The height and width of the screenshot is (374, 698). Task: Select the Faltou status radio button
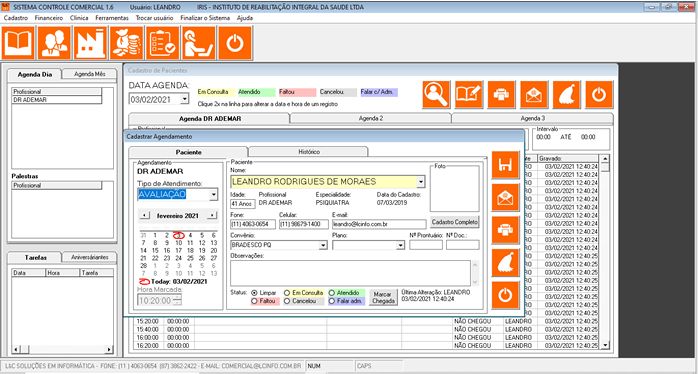254,301
